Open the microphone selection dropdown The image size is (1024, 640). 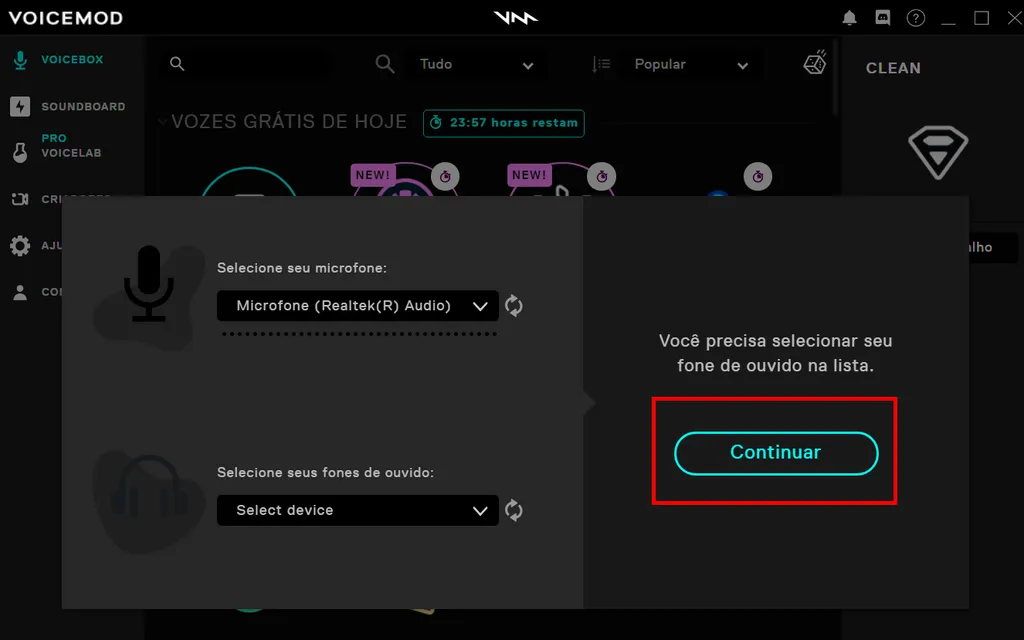click(x=357, y=306)
